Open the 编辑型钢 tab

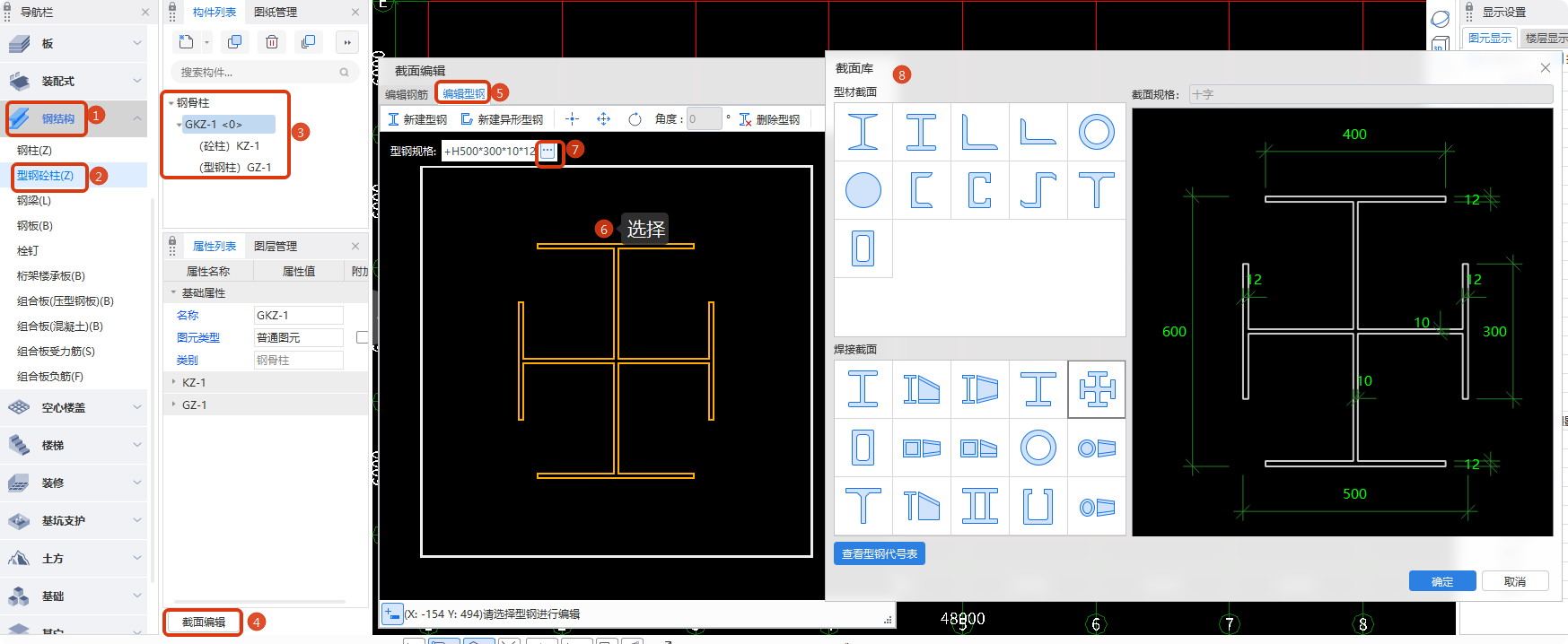[463, 92]
